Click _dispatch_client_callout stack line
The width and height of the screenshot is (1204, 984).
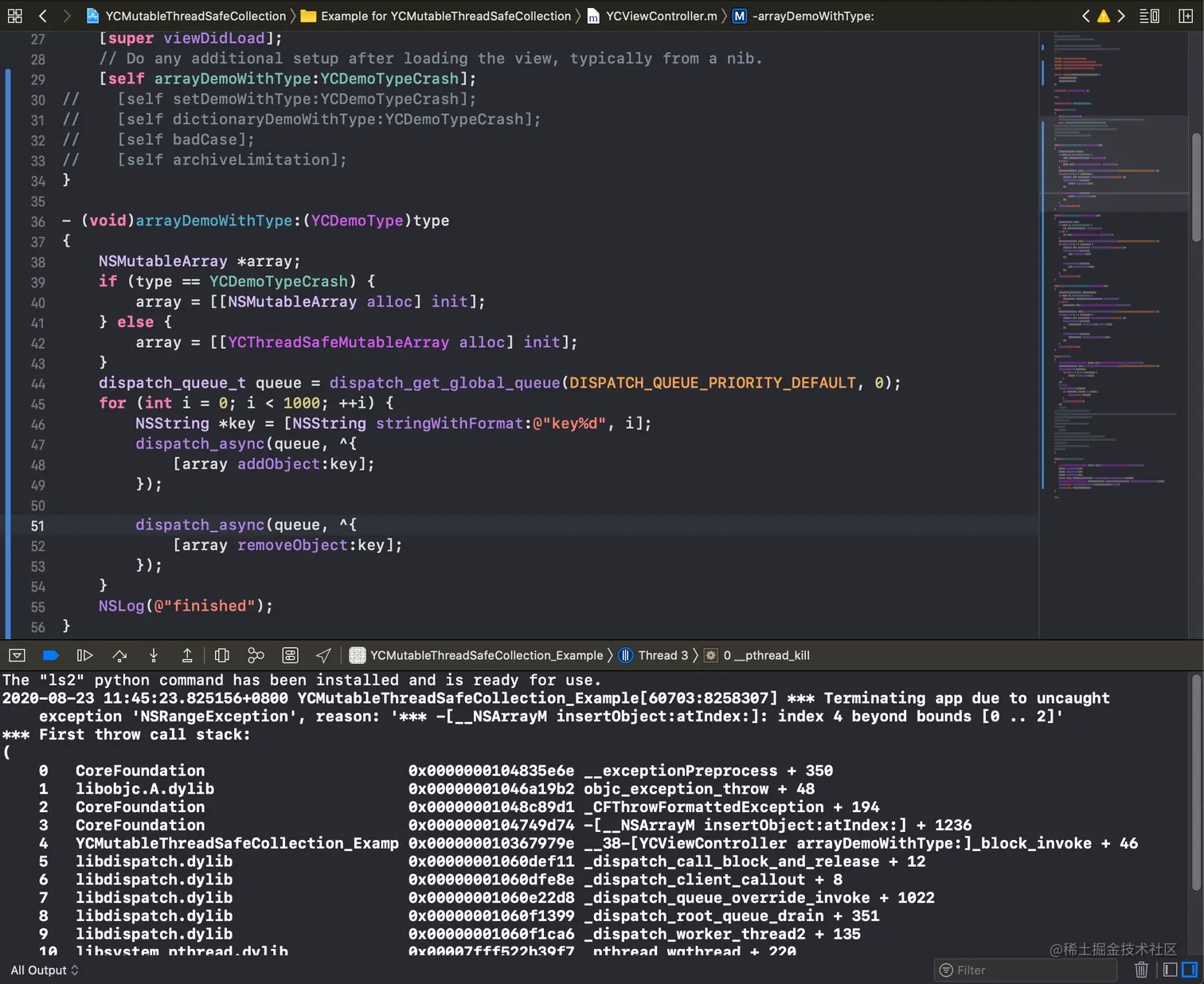pyautogui.click(x=440, y=880)
